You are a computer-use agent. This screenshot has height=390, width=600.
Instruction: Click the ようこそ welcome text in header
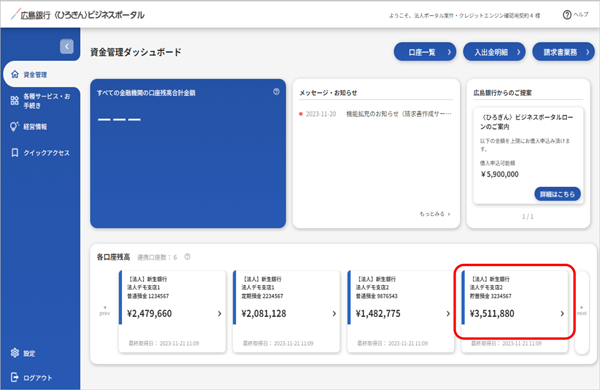465,16
